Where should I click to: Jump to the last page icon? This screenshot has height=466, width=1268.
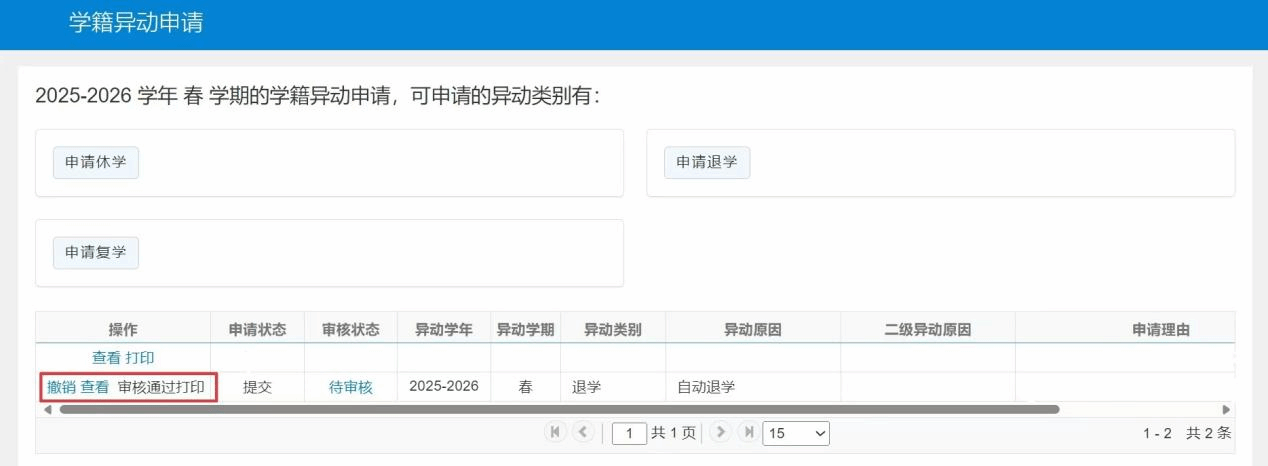click(x=748, y=433)
